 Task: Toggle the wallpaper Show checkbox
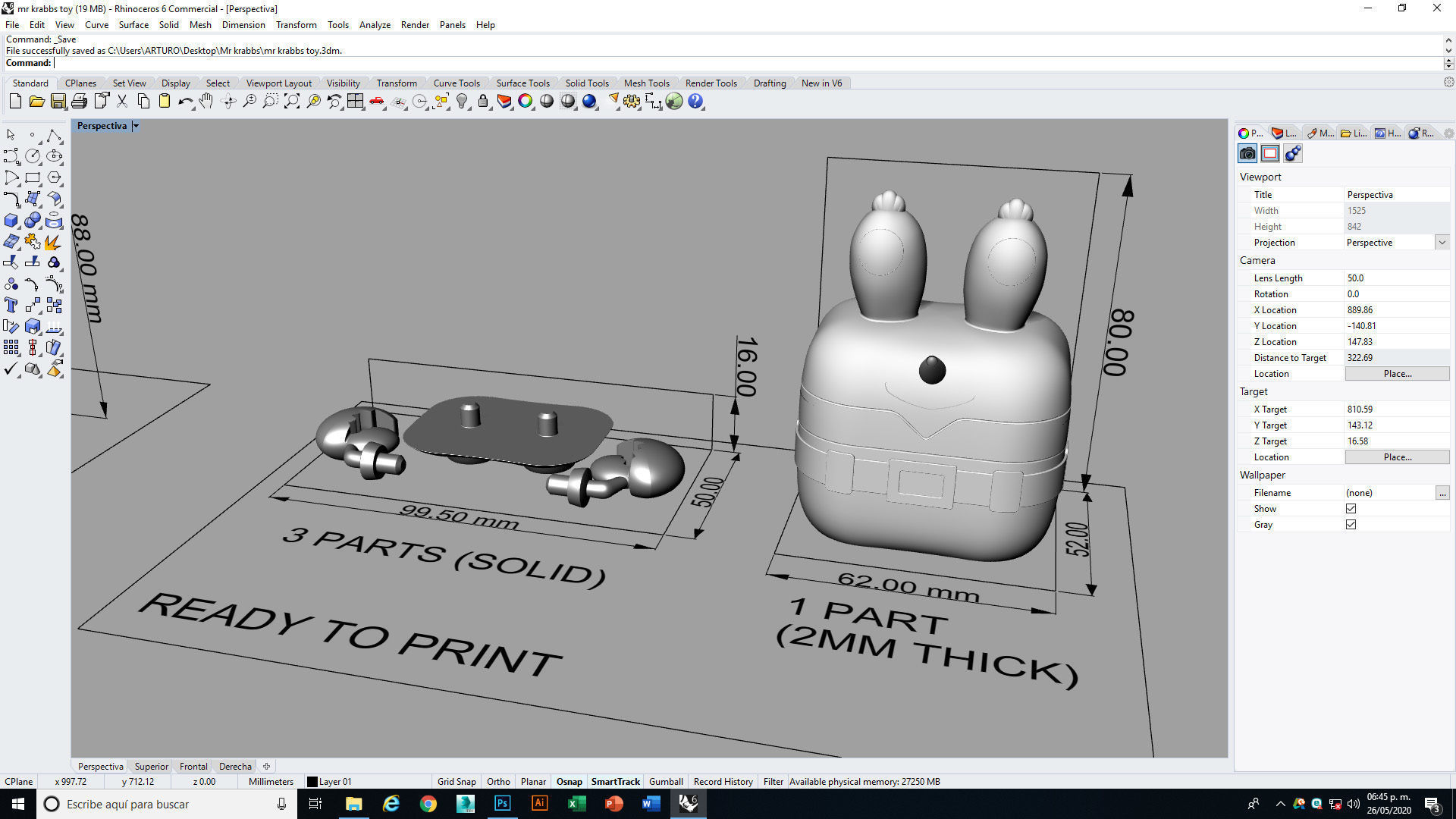pos(1351,509)
